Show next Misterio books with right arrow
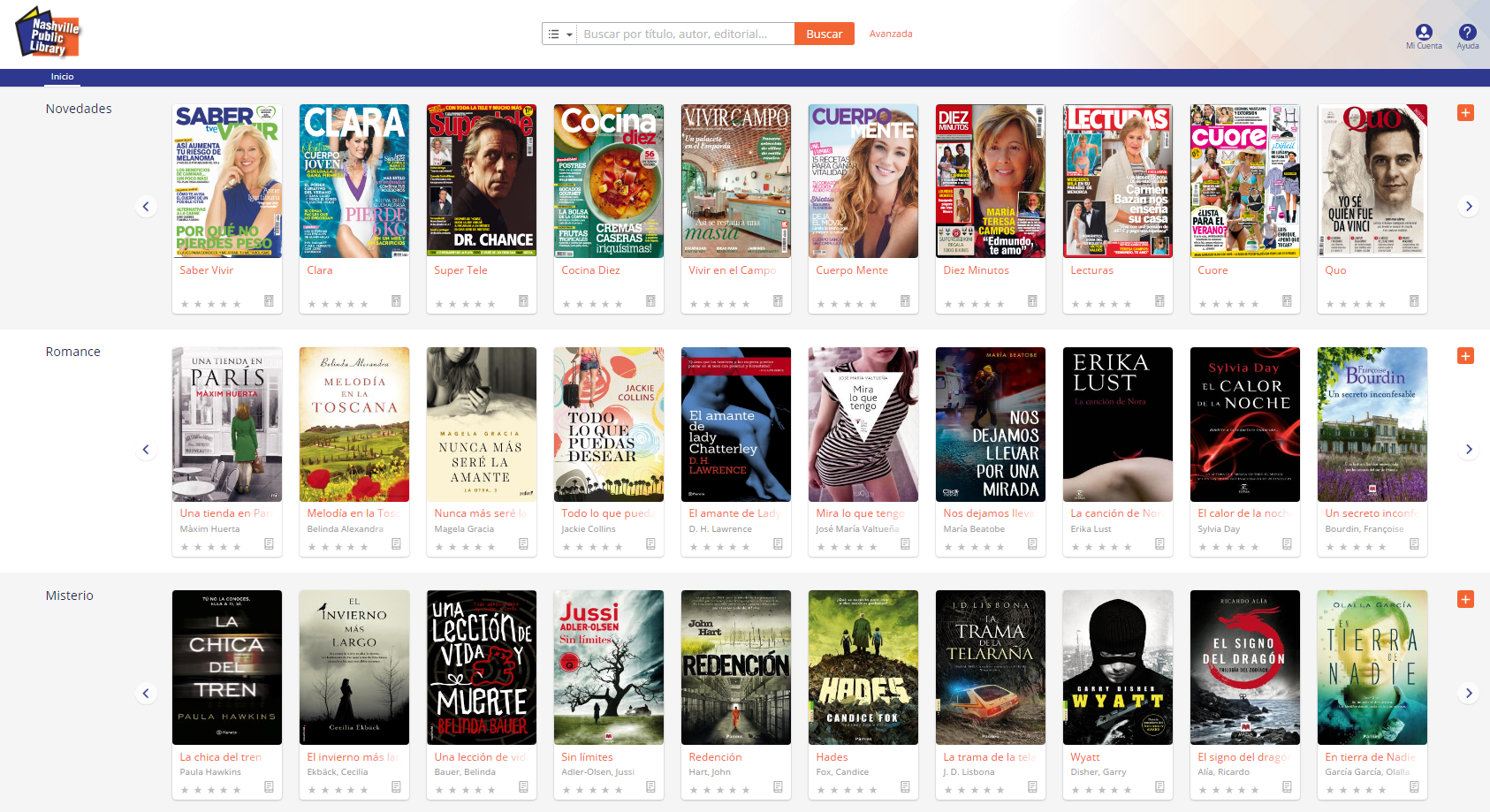This screenshot has width=1490, height=812. 1469,694
